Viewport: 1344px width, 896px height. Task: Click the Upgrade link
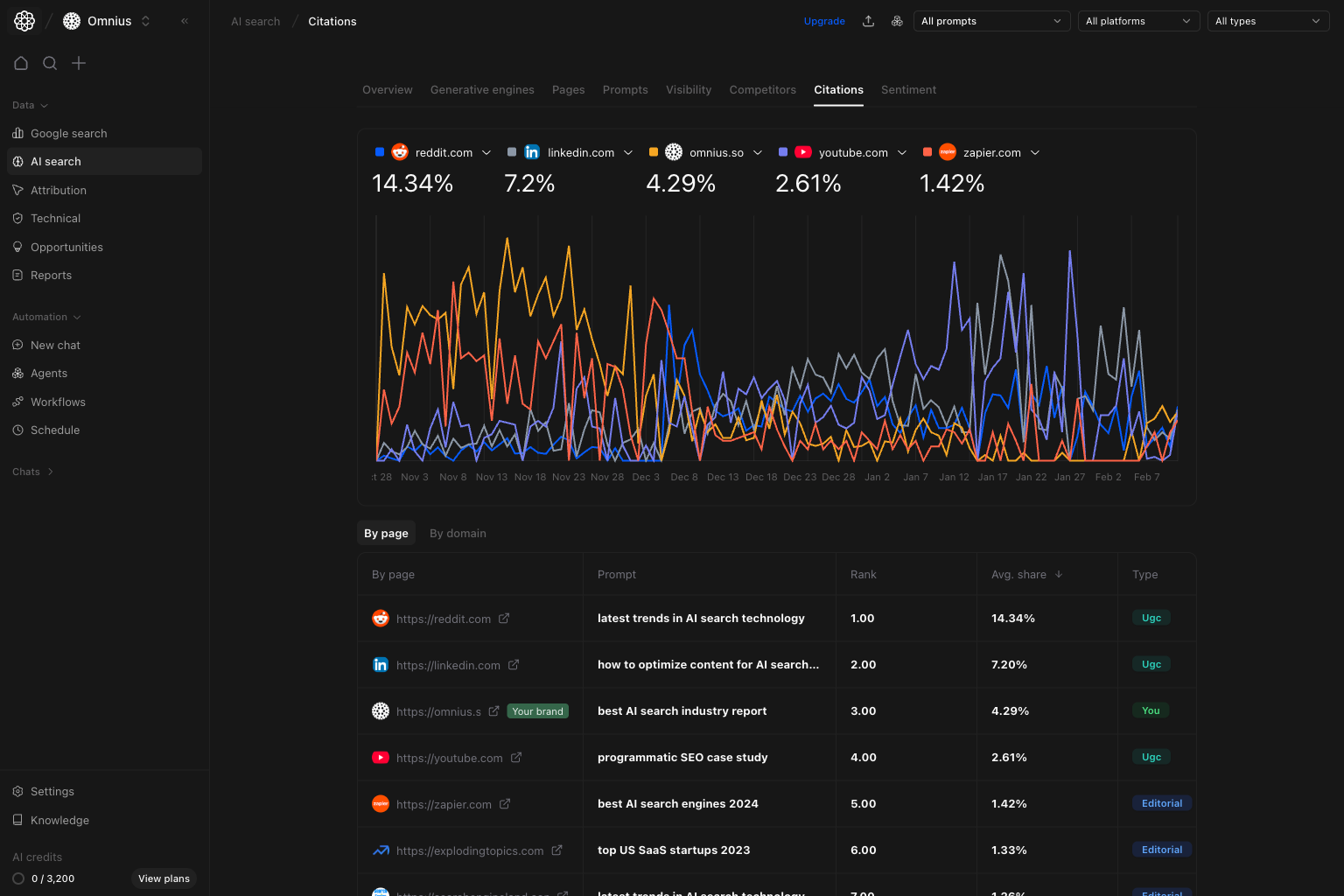[x=824, y=20]
